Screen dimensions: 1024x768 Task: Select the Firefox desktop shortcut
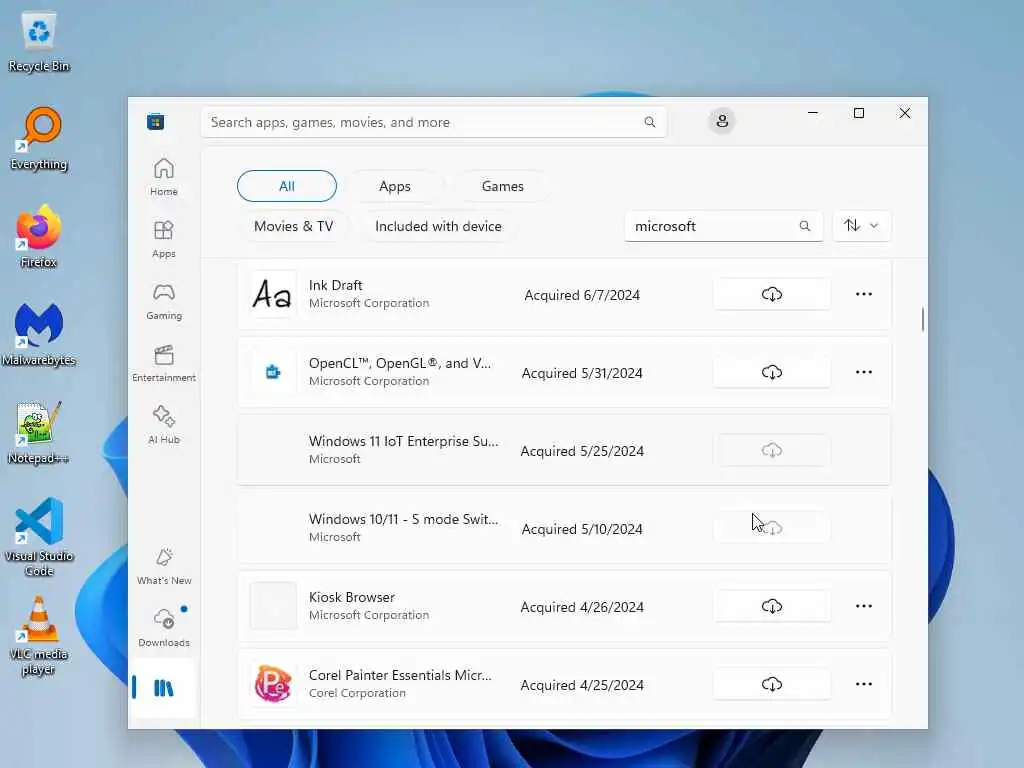point(39,236)
